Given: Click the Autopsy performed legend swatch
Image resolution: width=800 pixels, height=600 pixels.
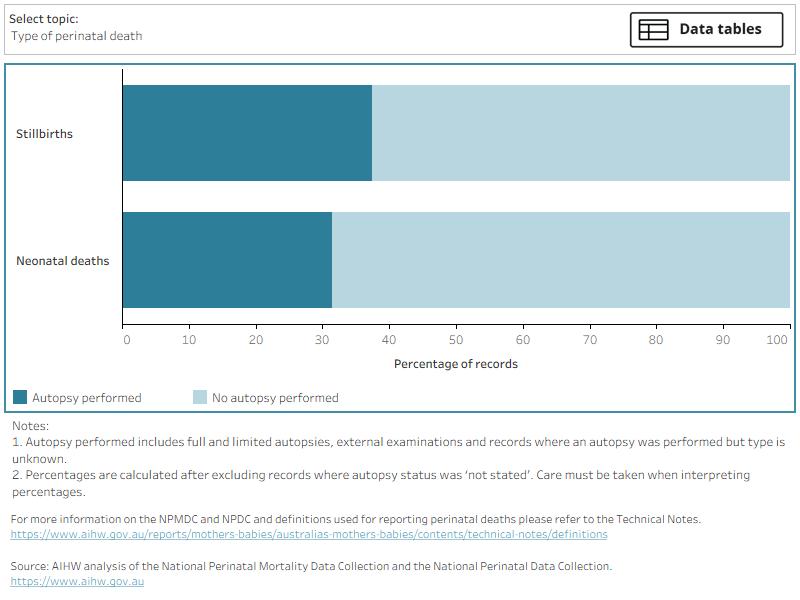Looking at the screenshot, I should click(x=20, y=397).
